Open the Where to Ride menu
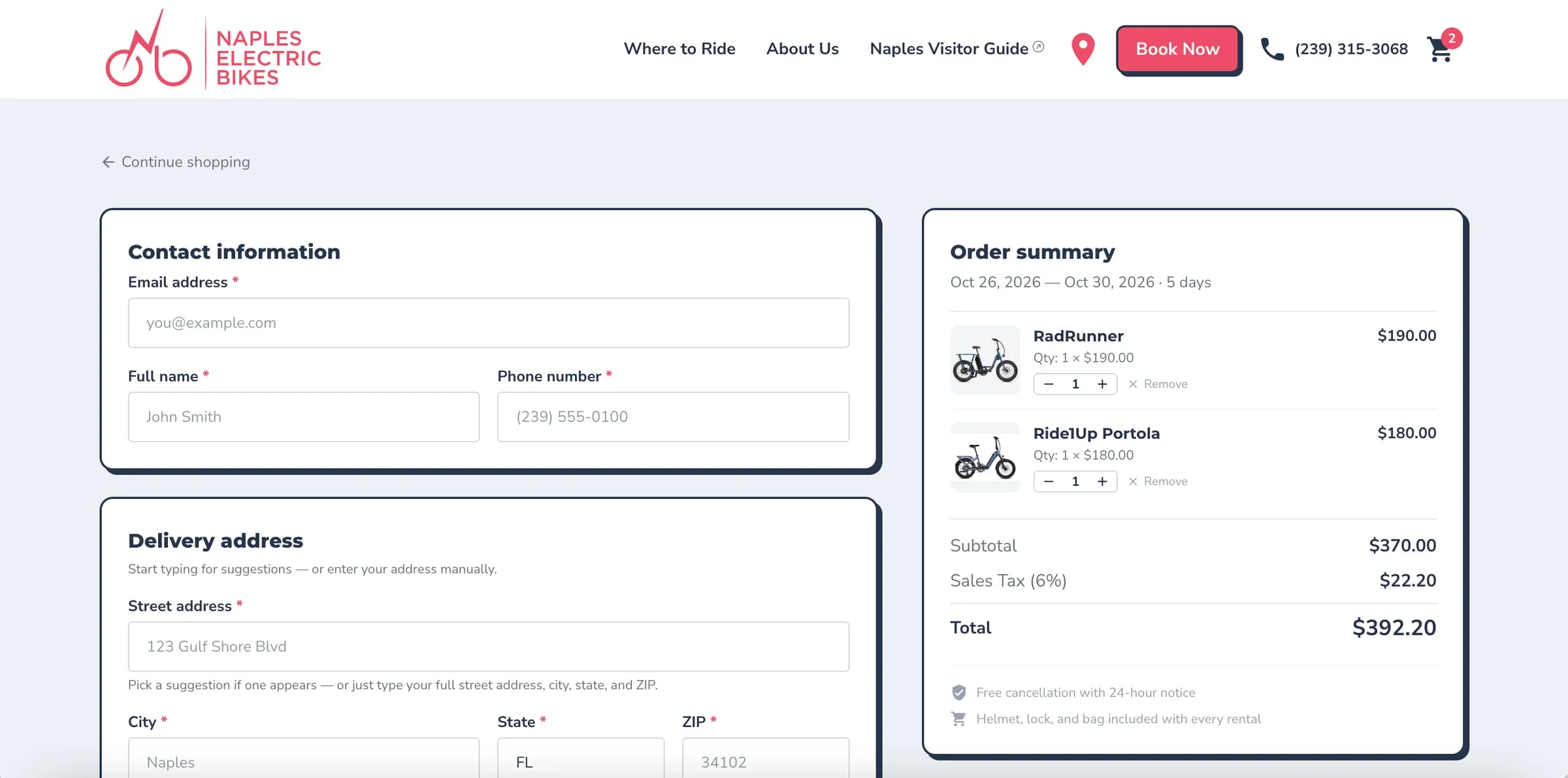The width and height of the screenshot is (1568, 778). [679, 49]
